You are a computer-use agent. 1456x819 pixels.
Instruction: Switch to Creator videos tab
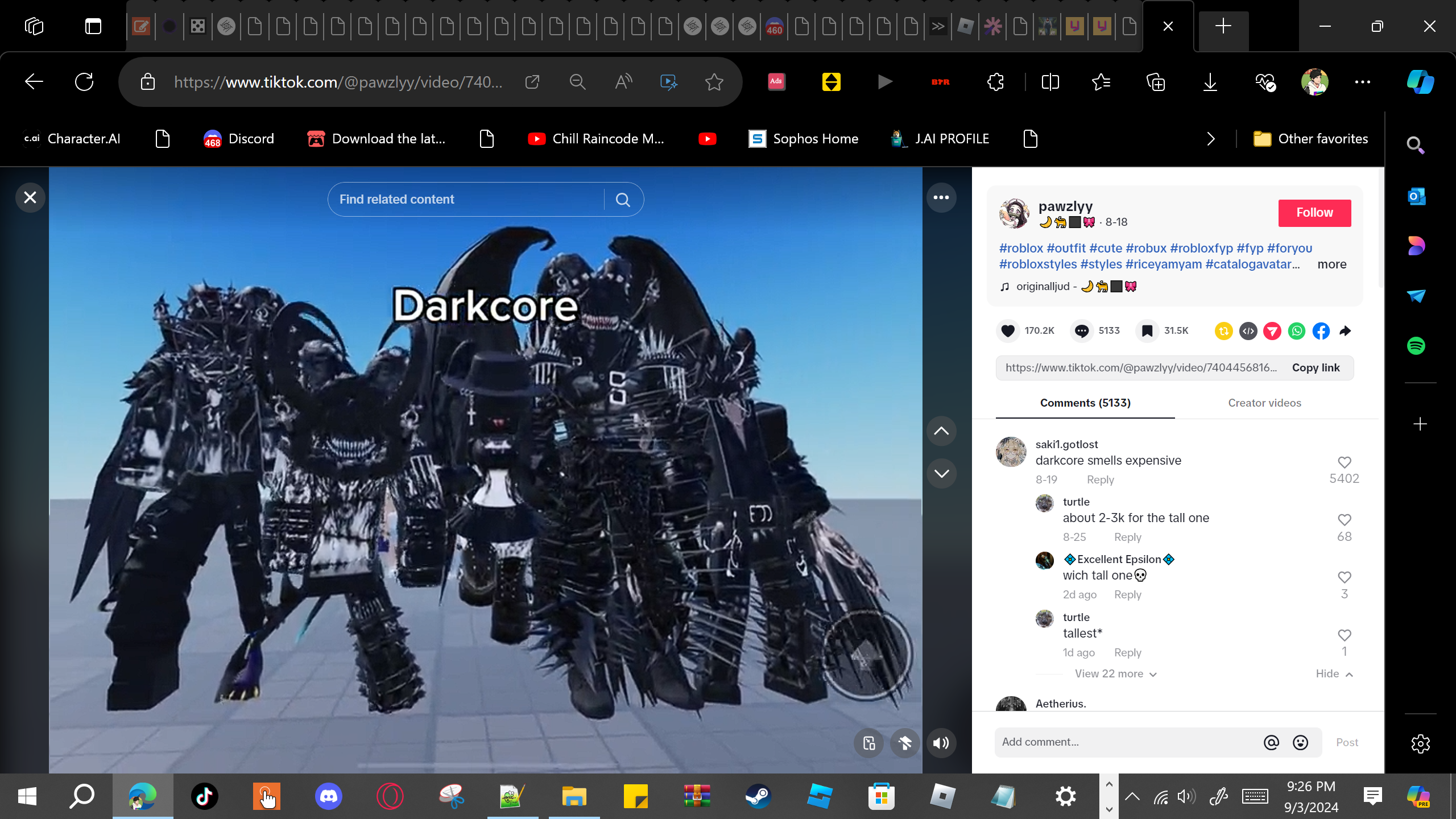tap(1264, 403)
